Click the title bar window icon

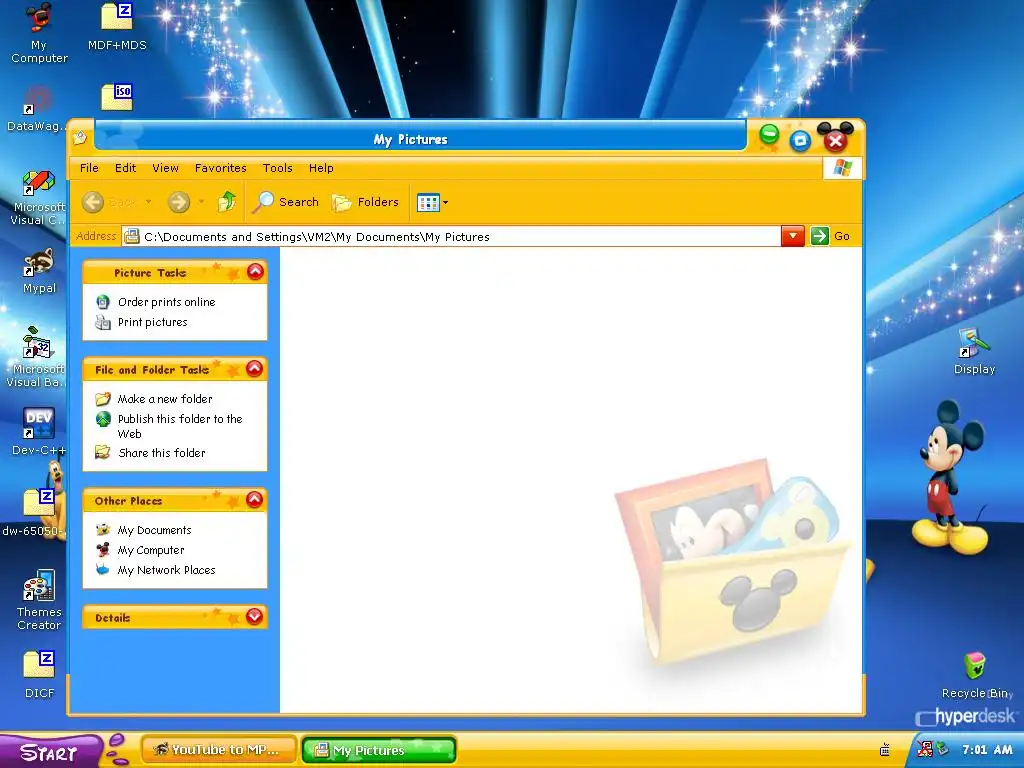[x=80, y=137]
